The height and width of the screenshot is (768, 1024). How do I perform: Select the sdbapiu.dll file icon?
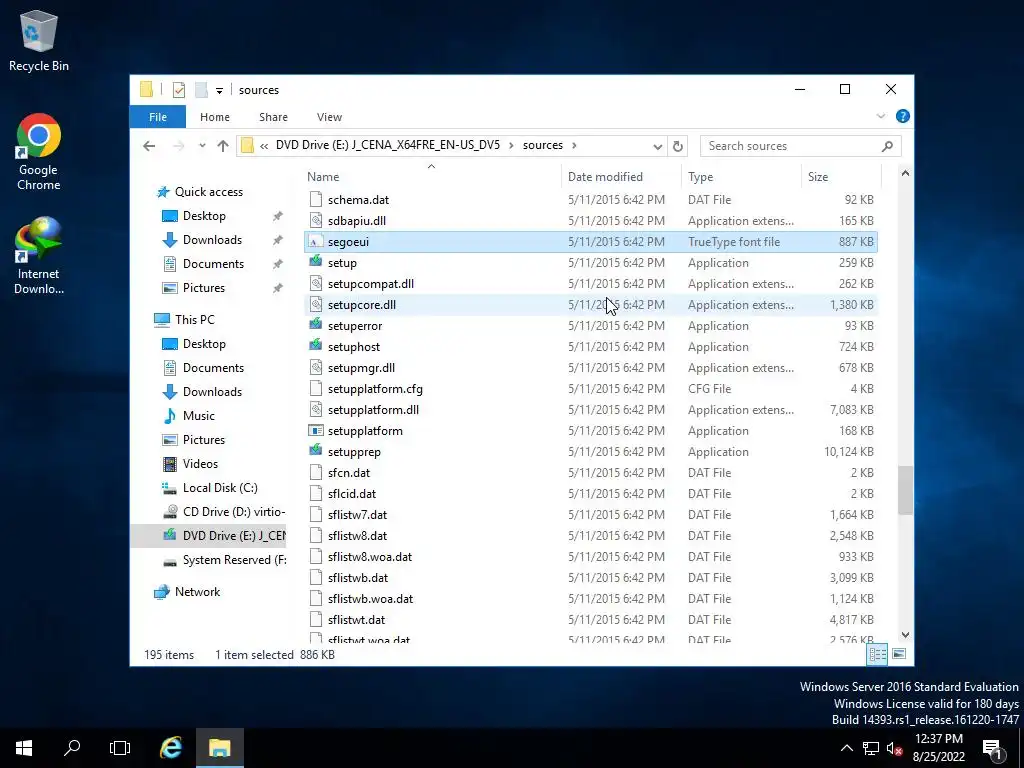pyautogui.click(x=316, y=221)
